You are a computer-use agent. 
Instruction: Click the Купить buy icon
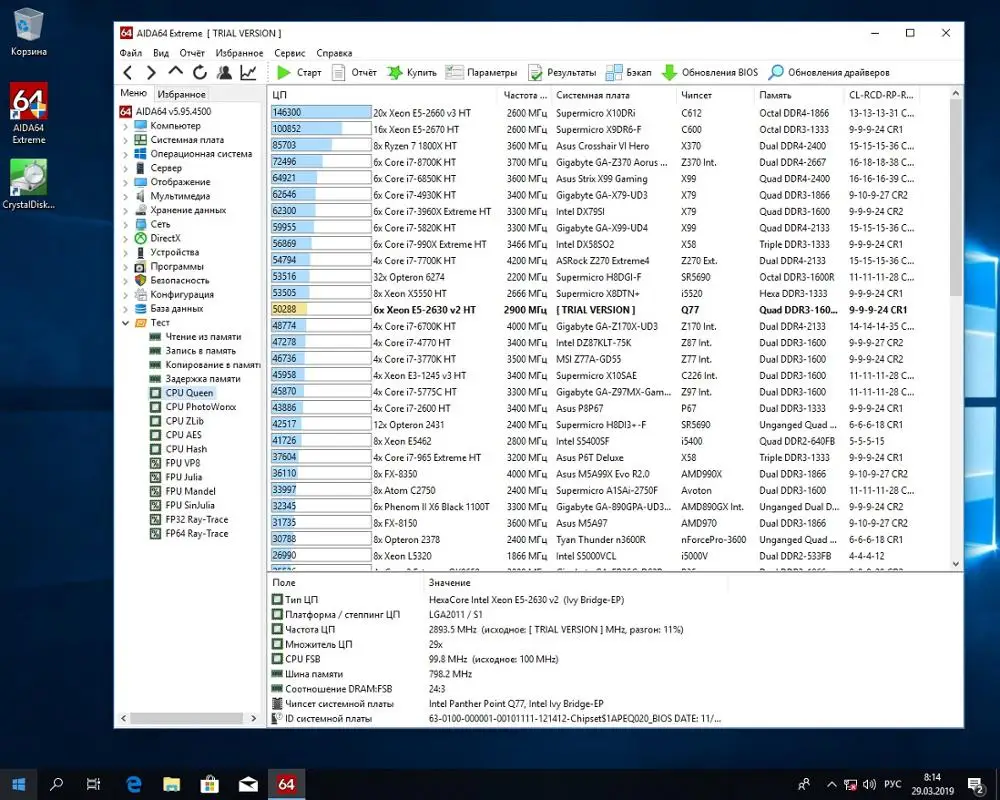tap(394, 73)
